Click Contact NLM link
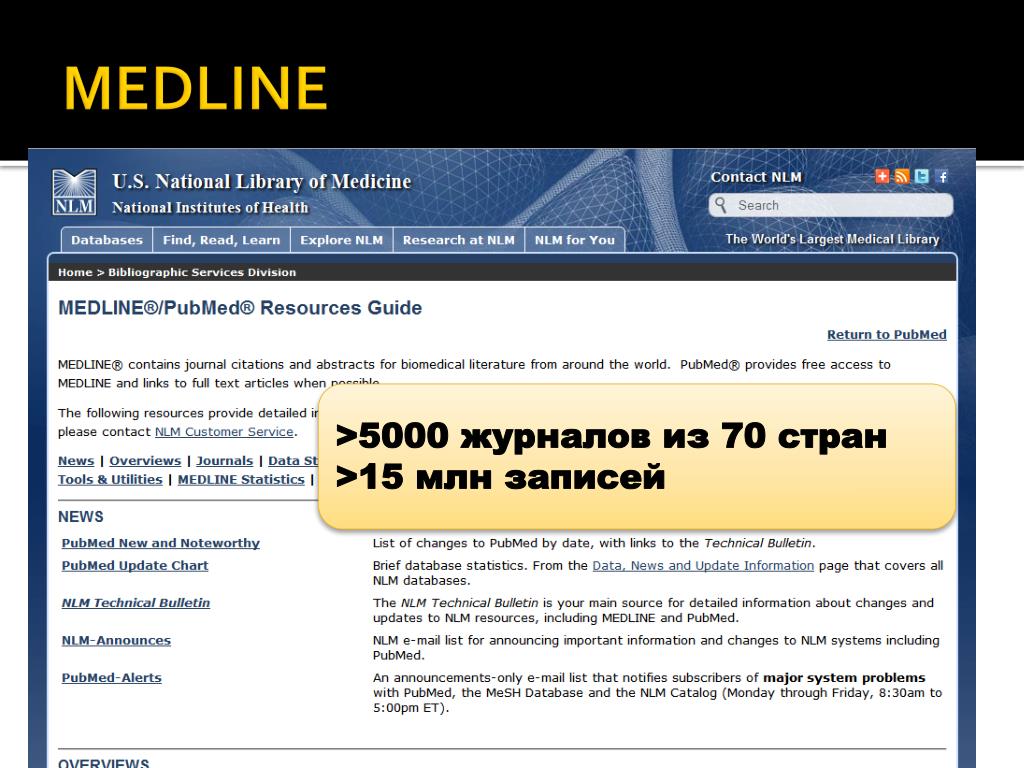 click(x=756, y=177)
